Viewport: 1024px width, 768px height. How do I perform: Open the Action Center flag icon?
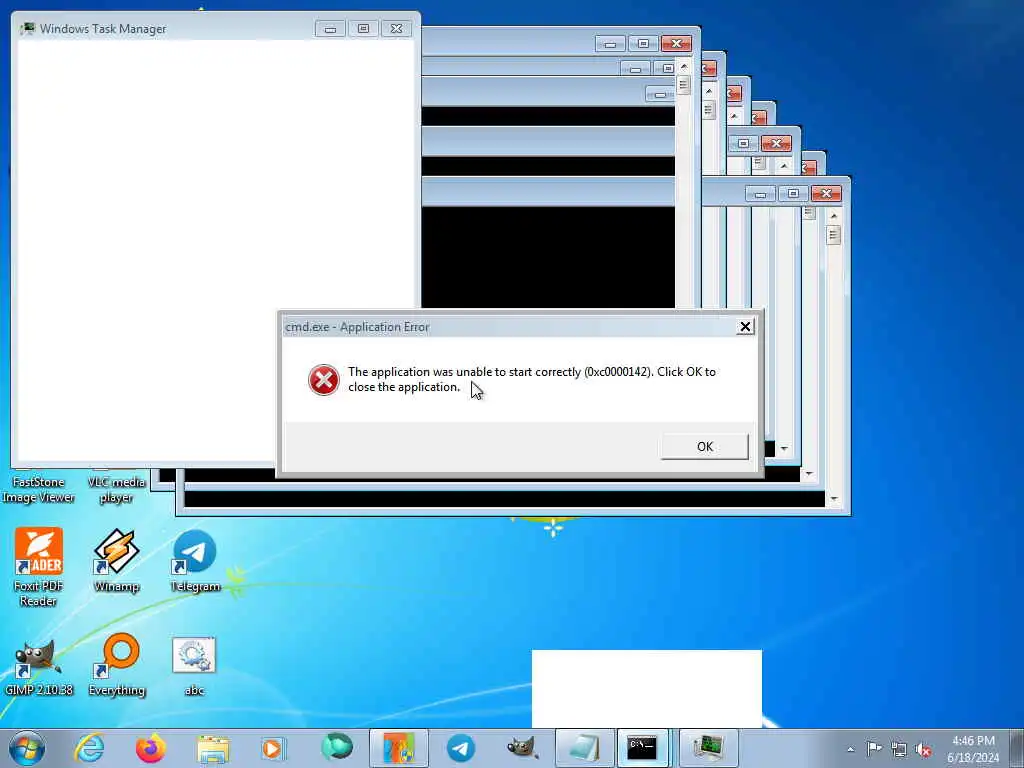click(874, 748)
